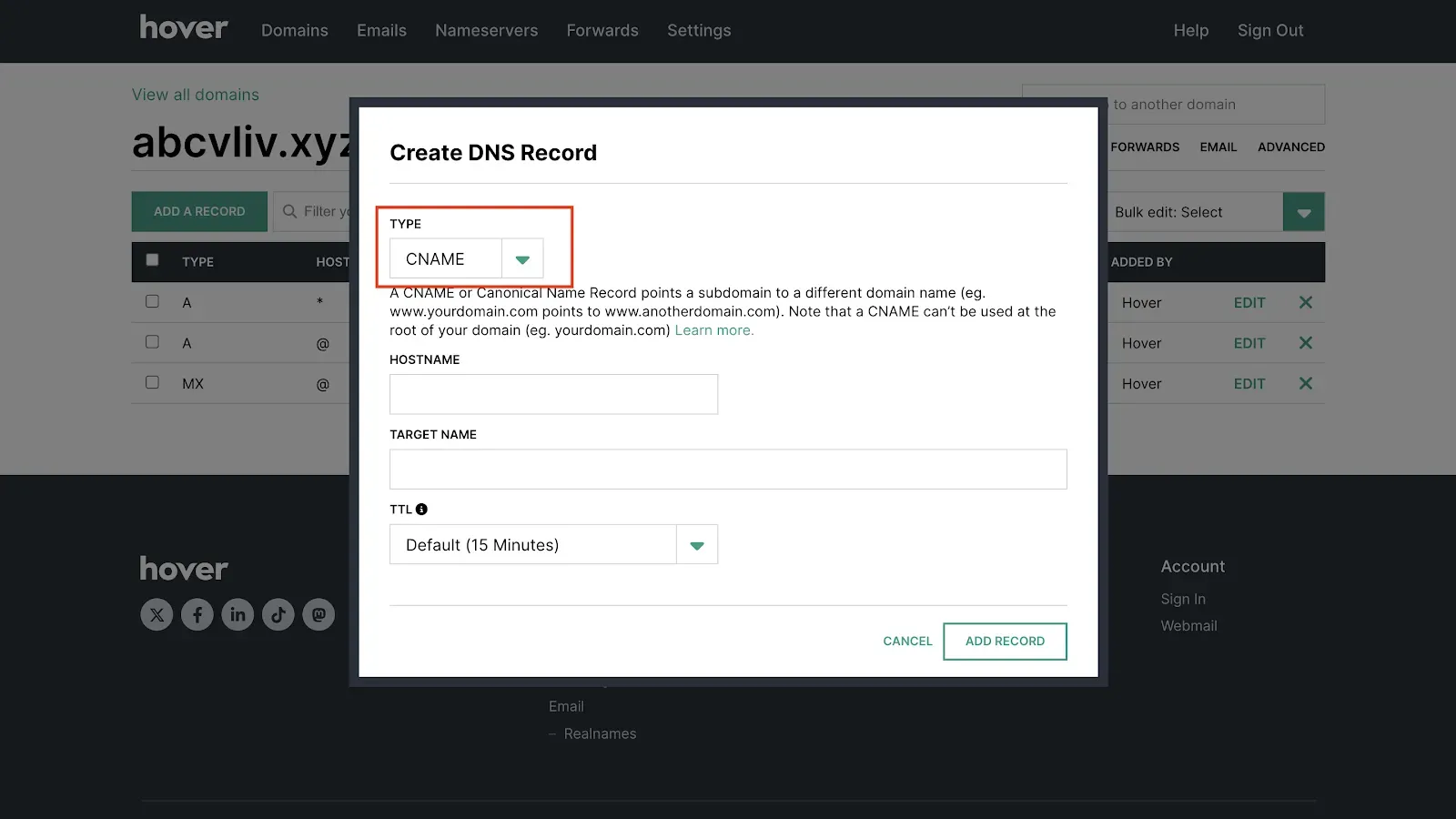
Task: Open the LinkedIn social icon
Action: pos(238,614)
